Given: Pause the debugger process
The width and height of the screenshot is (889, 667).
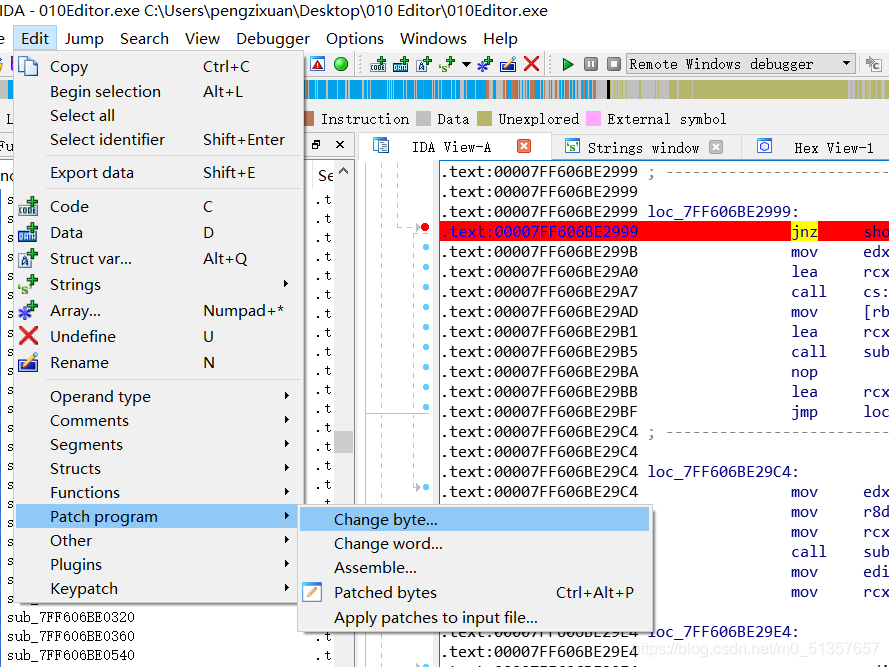Looking at the screenshot, I should [x=591, y=64].
